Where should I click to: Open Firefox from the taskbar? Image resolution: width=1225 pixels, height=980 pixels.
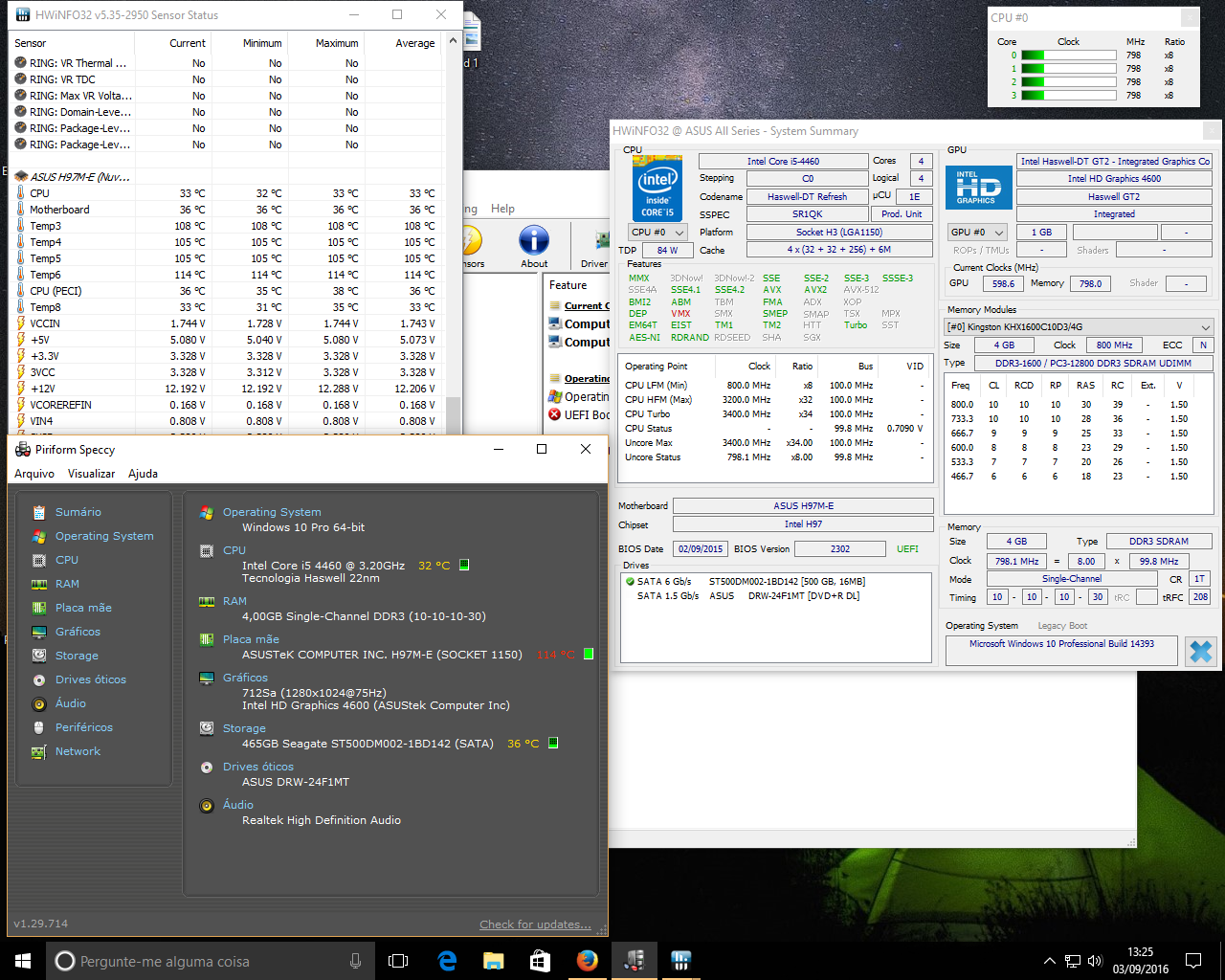pos(588,961)
